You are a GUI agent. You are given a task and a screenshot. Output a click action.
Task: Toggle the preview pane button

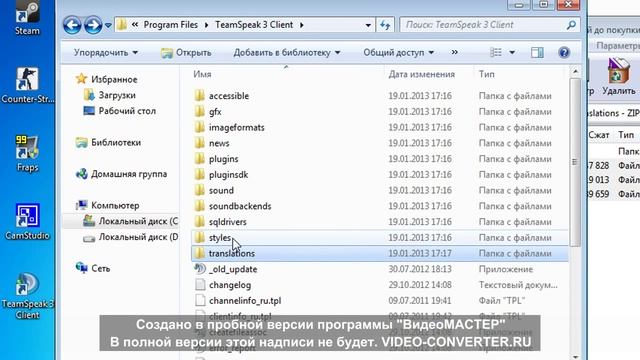(x=537, y=52)
